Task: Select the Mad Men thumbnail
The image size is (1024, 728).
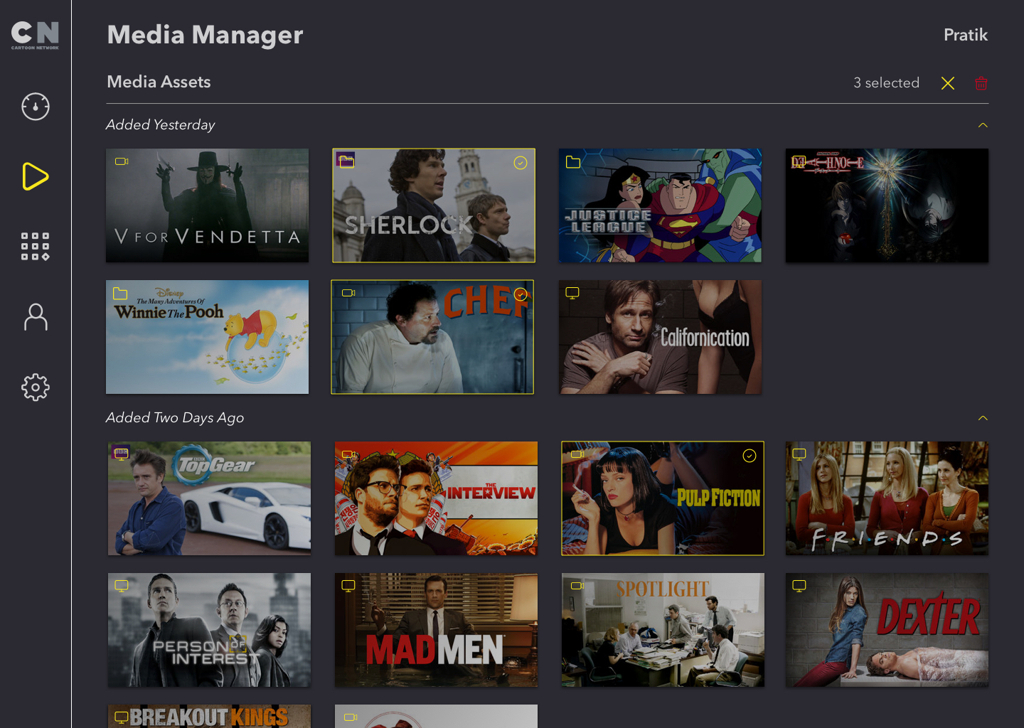Action: point(436,630)
